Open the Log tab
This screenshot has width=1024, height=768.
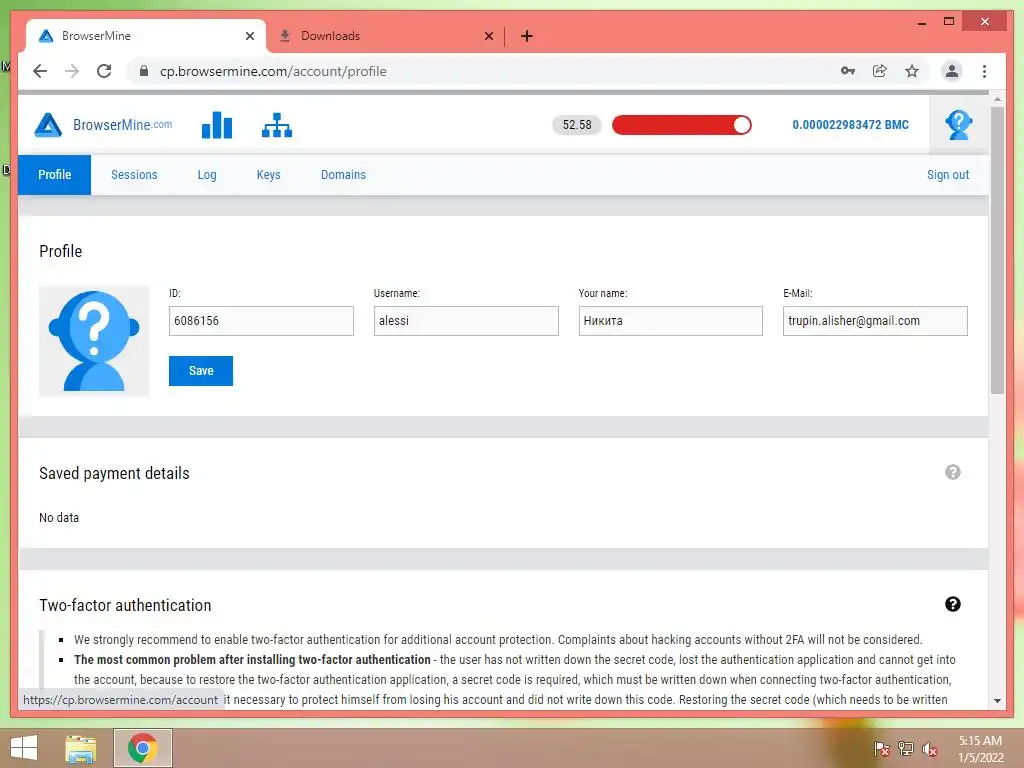coord(206,174)
